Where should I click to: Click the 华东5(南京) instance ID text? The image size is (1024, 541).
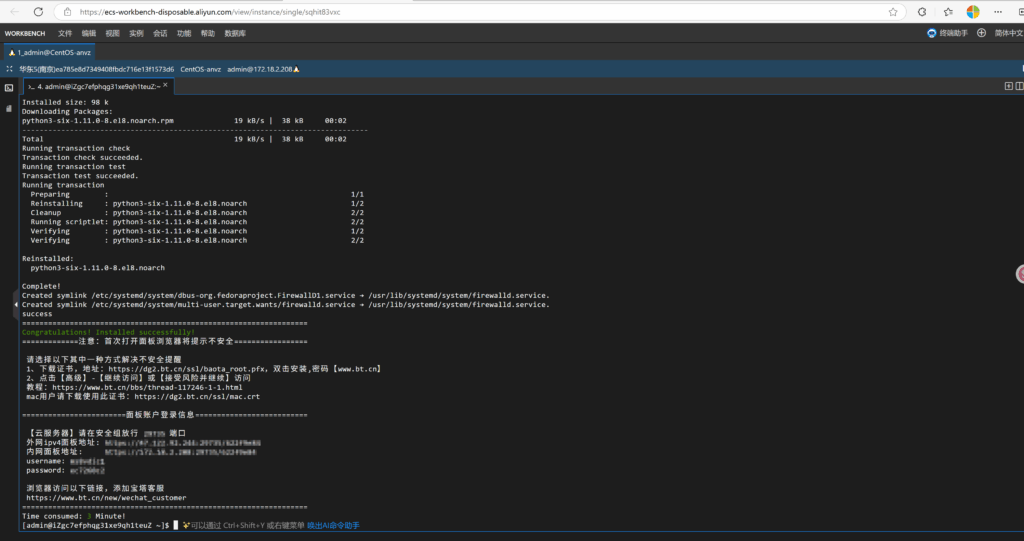(x=97, y=69)
